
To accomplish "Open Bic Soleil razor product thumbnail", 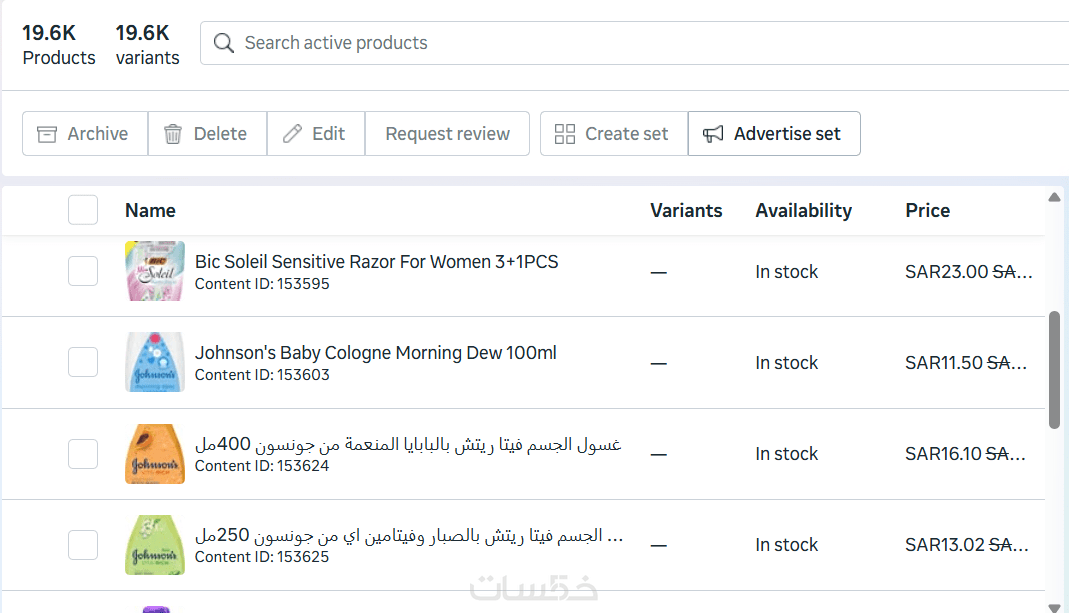I will pyautogui.click(x=155, y=271).
